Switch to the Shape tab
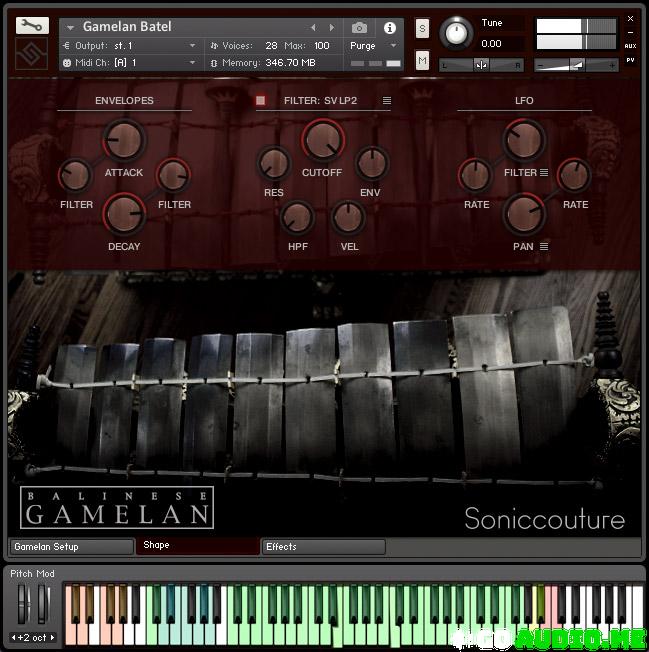The height and width of the screenshot is (652, 649). click(198, 545)
